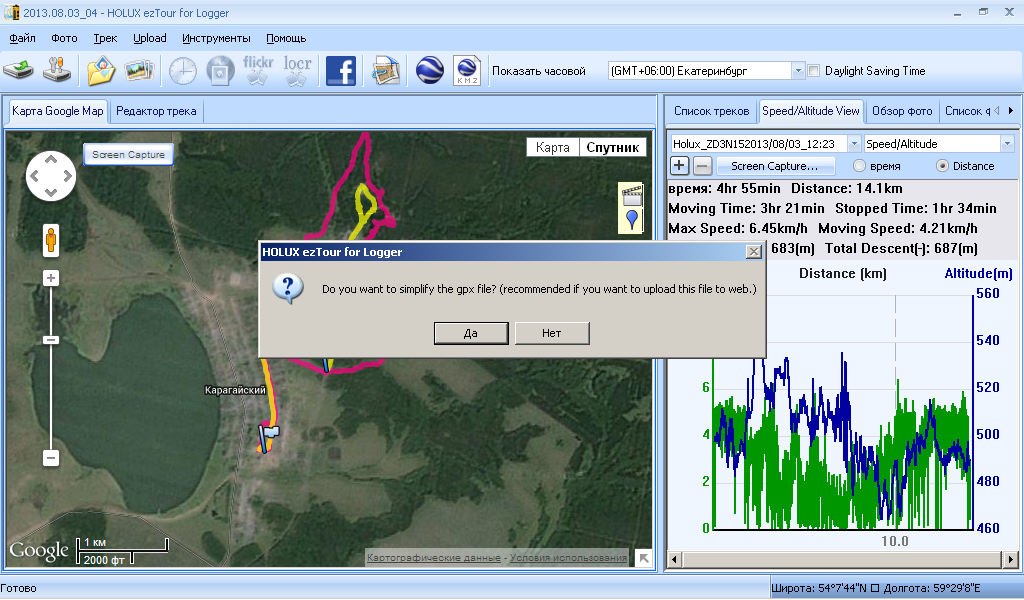1024x600 pixels.
Task: Click the chart zoom-out minus button
Action: pos(702,165)
